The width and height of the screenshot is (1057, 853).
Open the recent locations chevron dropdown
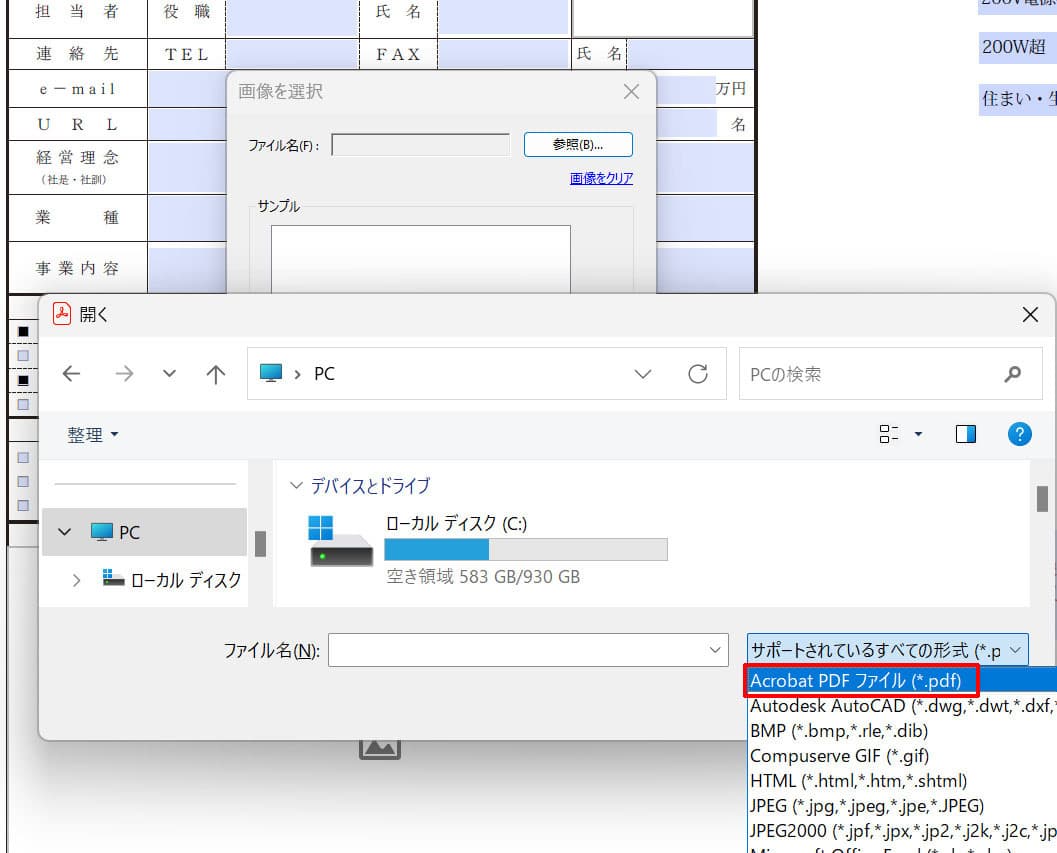tap(169, 374)
